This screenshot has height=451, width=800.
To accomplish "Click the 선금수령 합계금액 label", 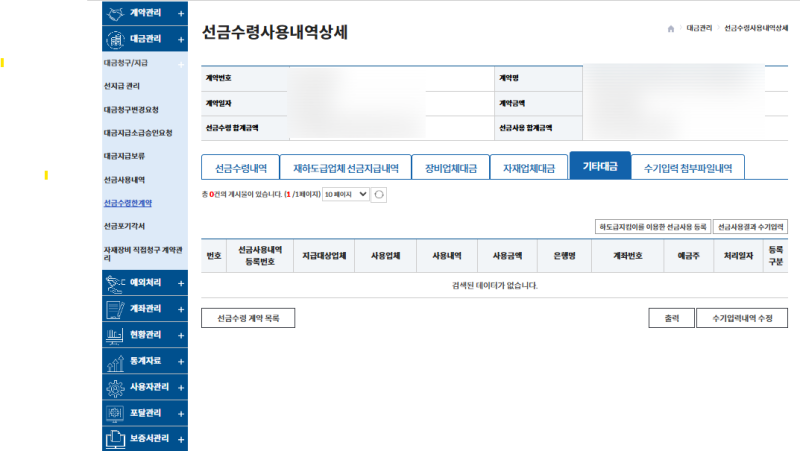I will click(x=232, y=128).
